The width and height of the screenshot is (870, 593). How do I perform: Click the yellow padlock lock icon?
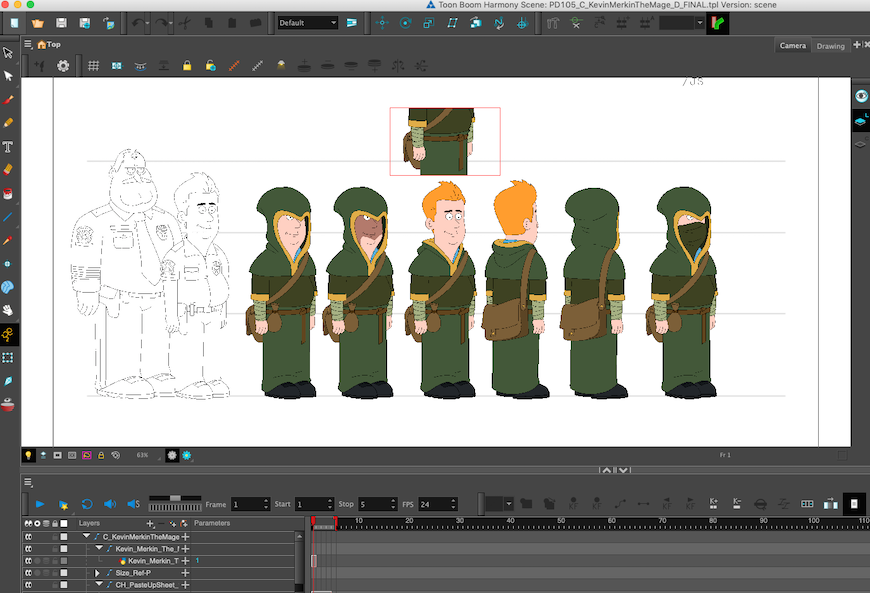tap(187, 66)
